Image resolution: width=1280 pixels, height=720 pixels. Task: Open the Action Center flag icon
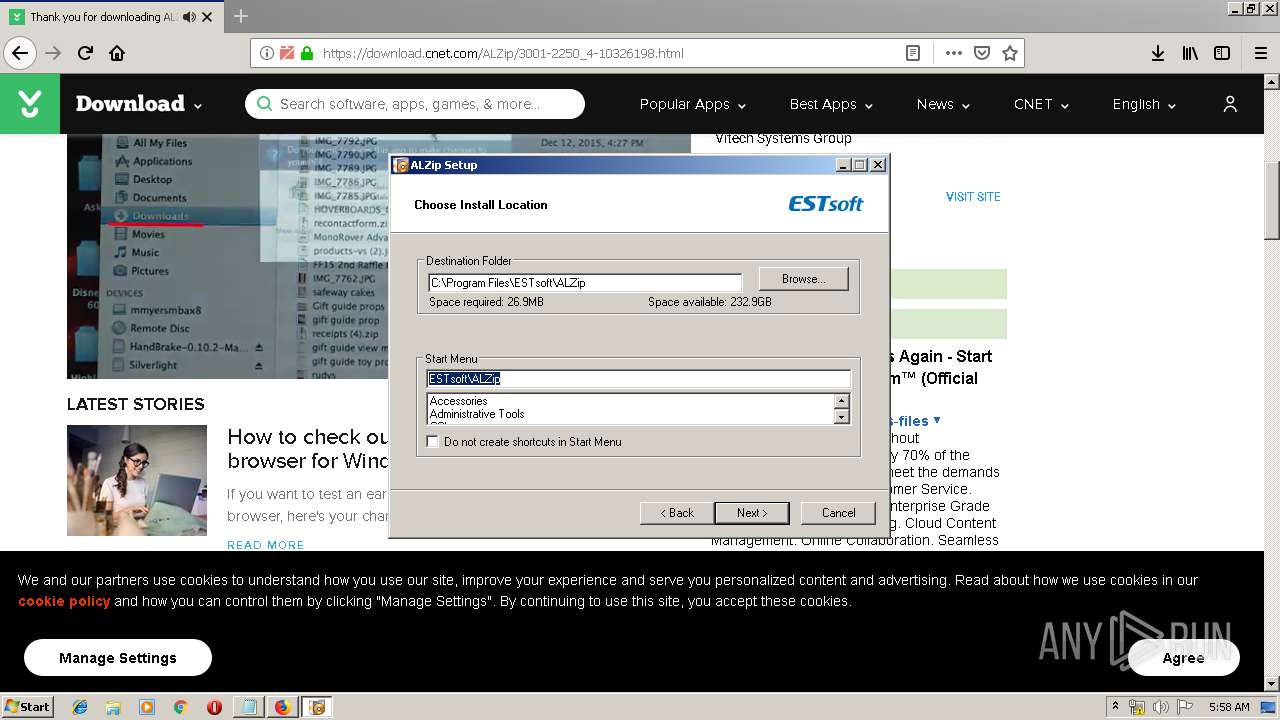point(1185,707)
